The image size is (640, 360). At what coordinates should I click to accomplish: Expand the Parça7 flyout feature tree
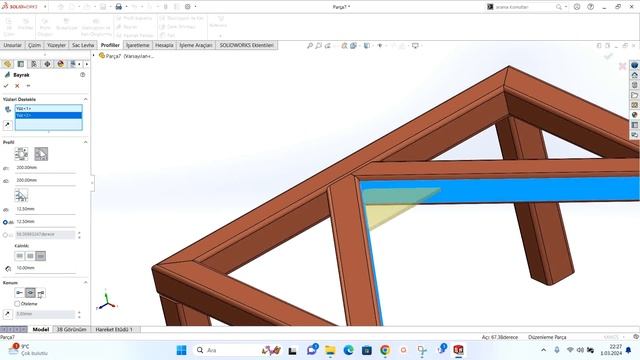[x=93, y=56]
